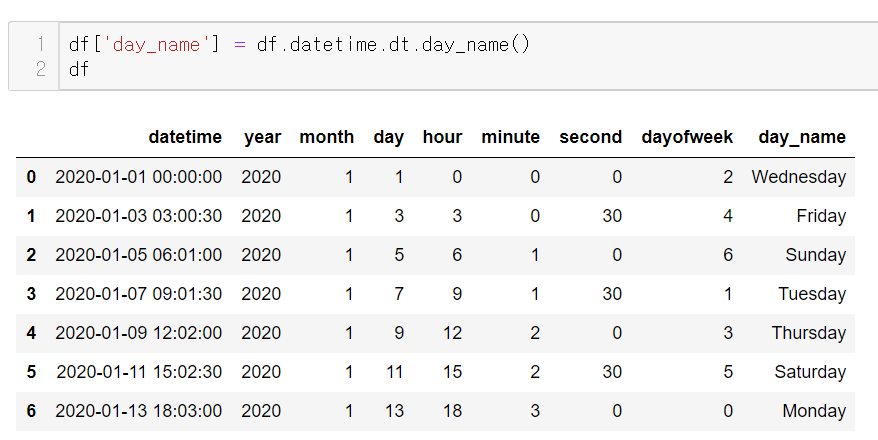Click the second value 30 in Tuesday row

click(612, 294)
